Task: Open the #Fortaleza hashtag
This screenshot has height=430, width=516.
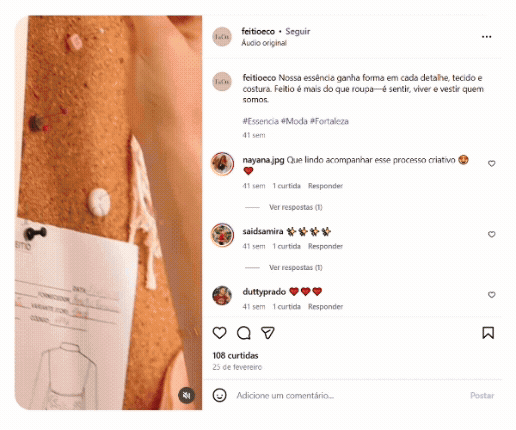Action: pyautogui.click(x=329, y=121)
